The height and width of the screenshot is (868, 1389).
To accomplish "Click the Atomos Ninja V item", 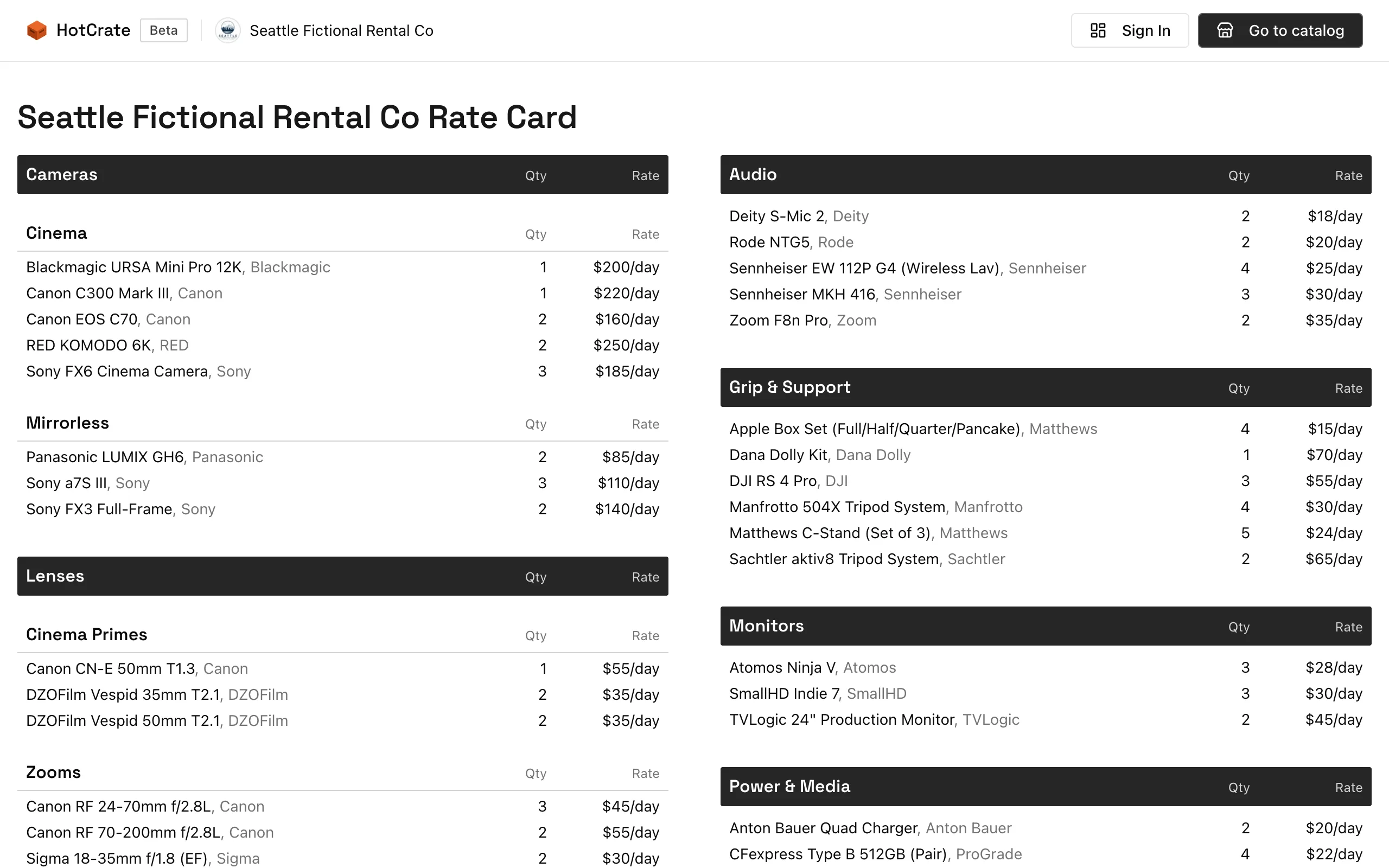I will pos(1046,668).
